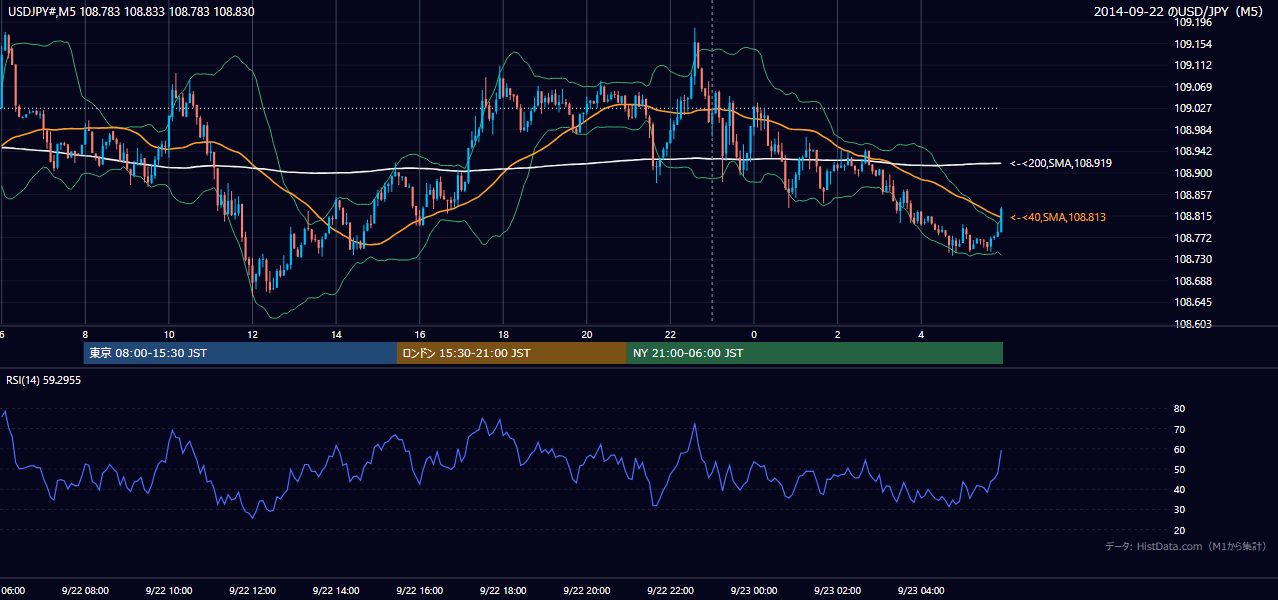Select the NY 21:00-06:00 JST session bar
The height and width of the screenshot is (600, 1278).
coord(815,353)
